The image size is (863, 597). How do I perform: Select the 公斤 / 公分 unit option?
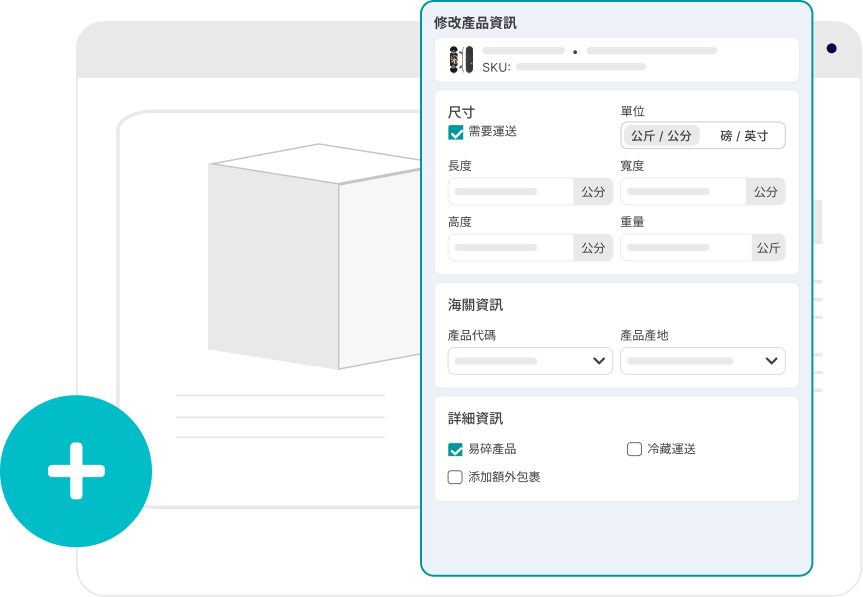[x=661, y=135]
